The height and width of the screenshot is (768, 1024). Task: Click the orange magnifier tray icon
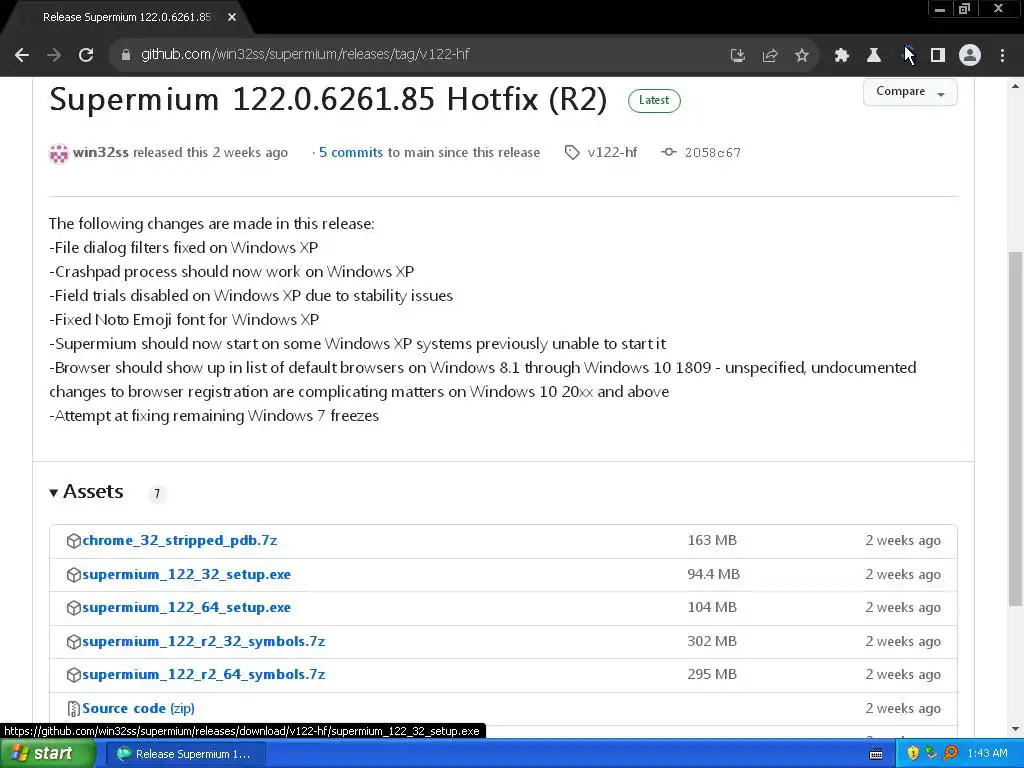(x=950, y=754)
